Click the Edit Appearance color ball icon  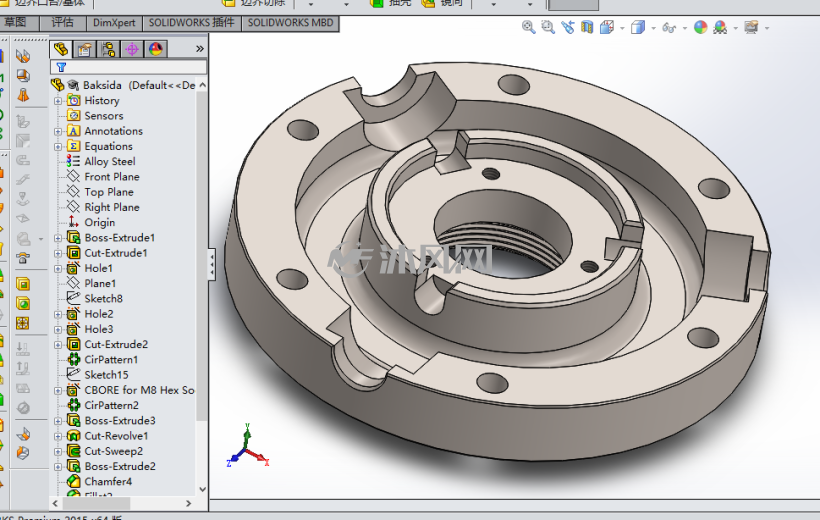pos(700,27)
